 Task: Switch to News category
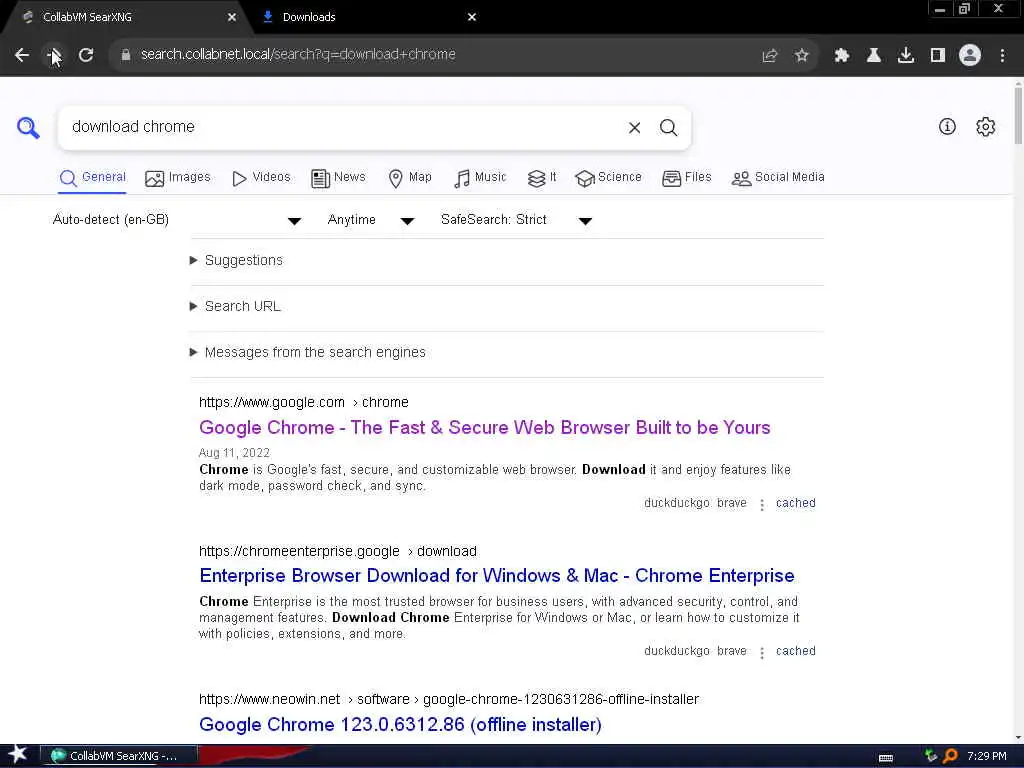(x=338, y=178)
